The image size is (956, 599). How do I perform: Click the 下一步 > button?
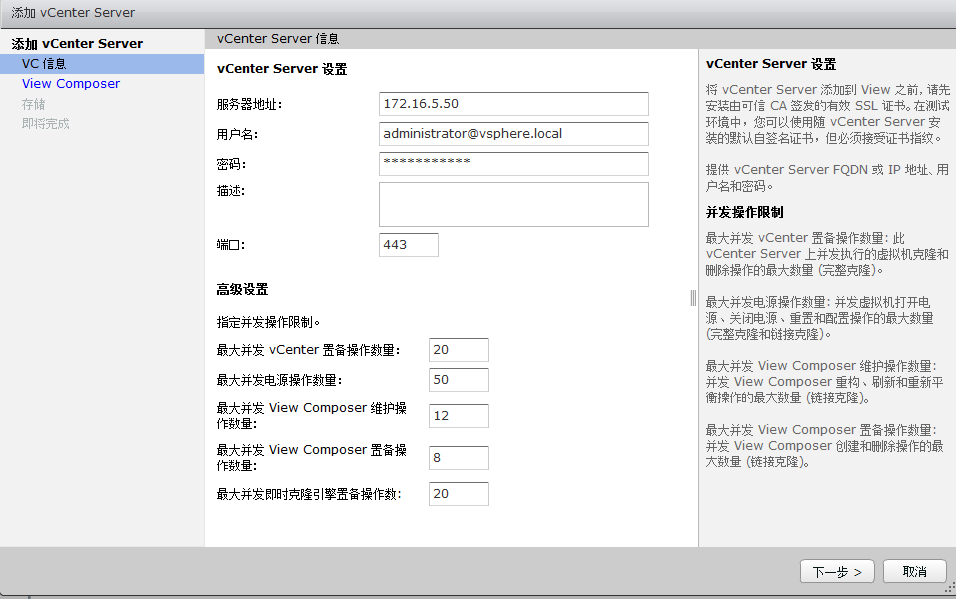[x=837, y=572]
